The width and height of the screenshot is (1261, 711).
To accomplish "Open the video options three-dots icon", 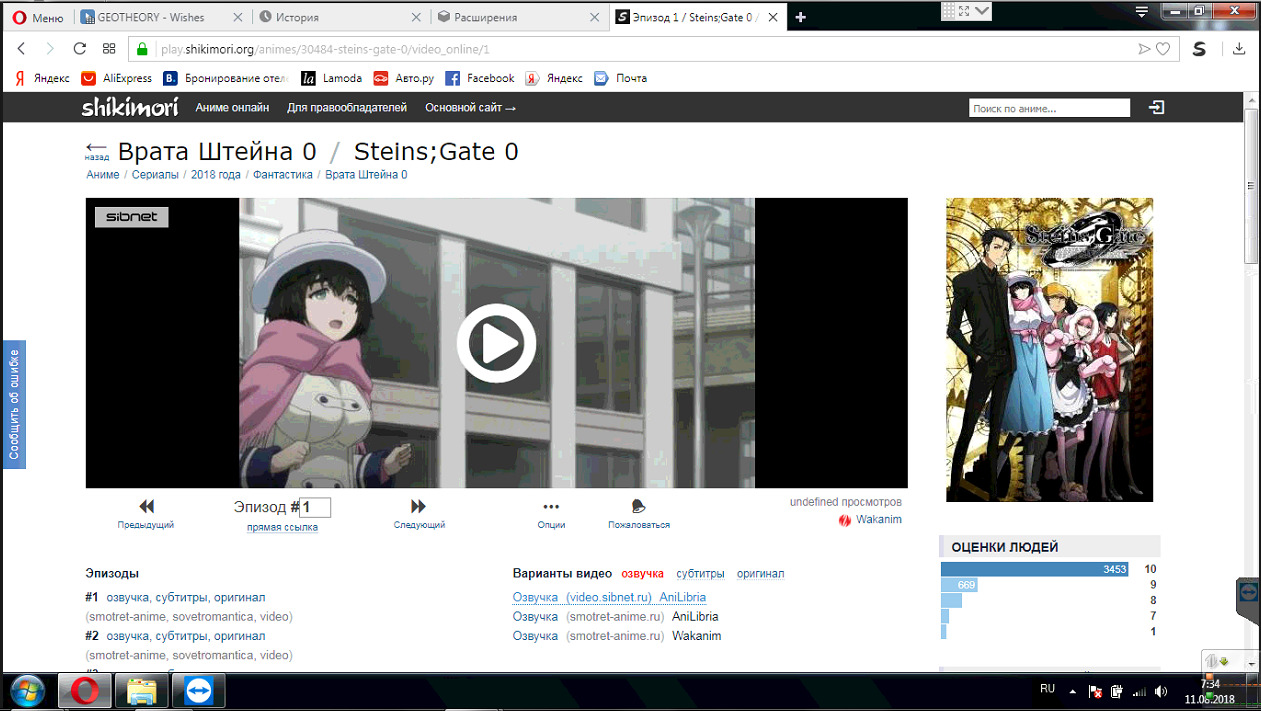I will (x=551, y=507).
